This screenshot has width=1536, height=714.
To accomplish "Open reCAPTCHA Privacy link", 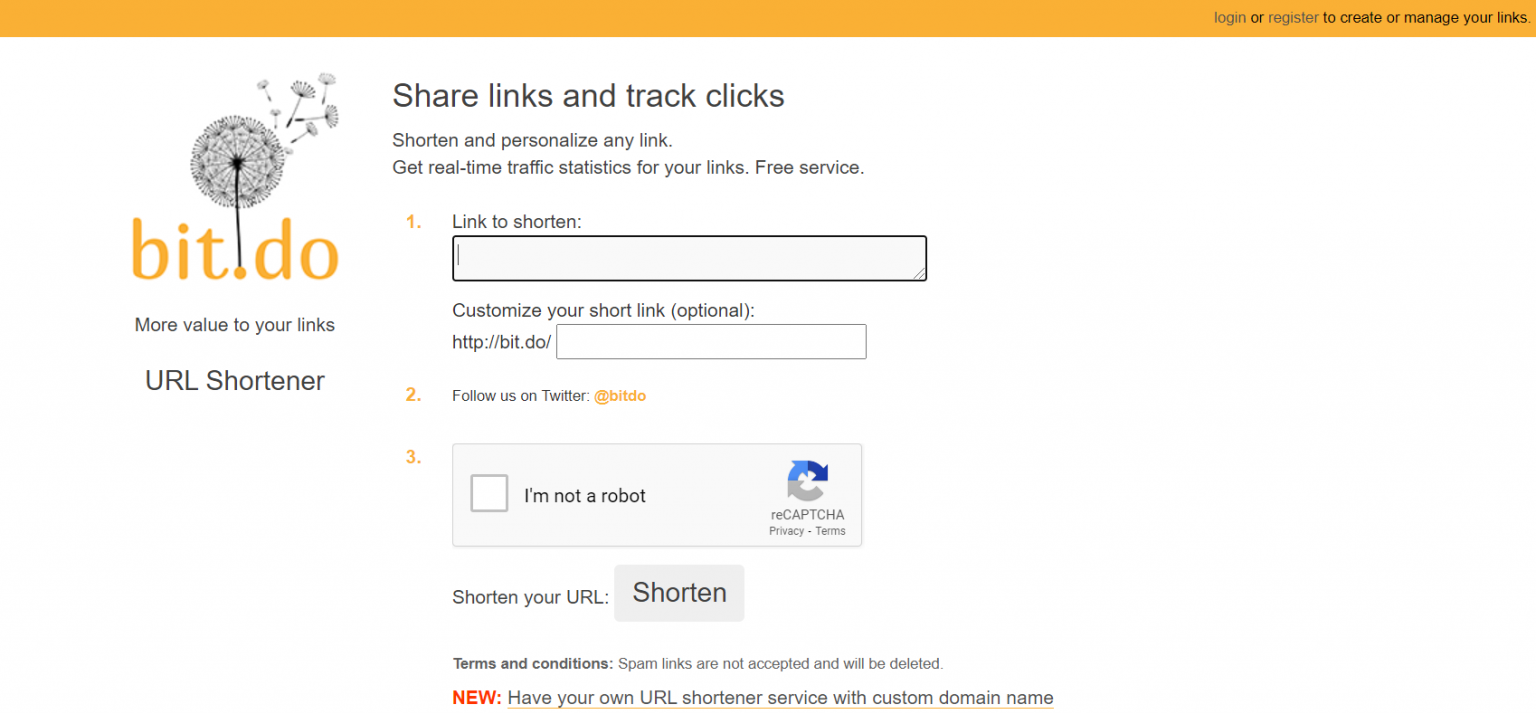I will pos(786,531).
